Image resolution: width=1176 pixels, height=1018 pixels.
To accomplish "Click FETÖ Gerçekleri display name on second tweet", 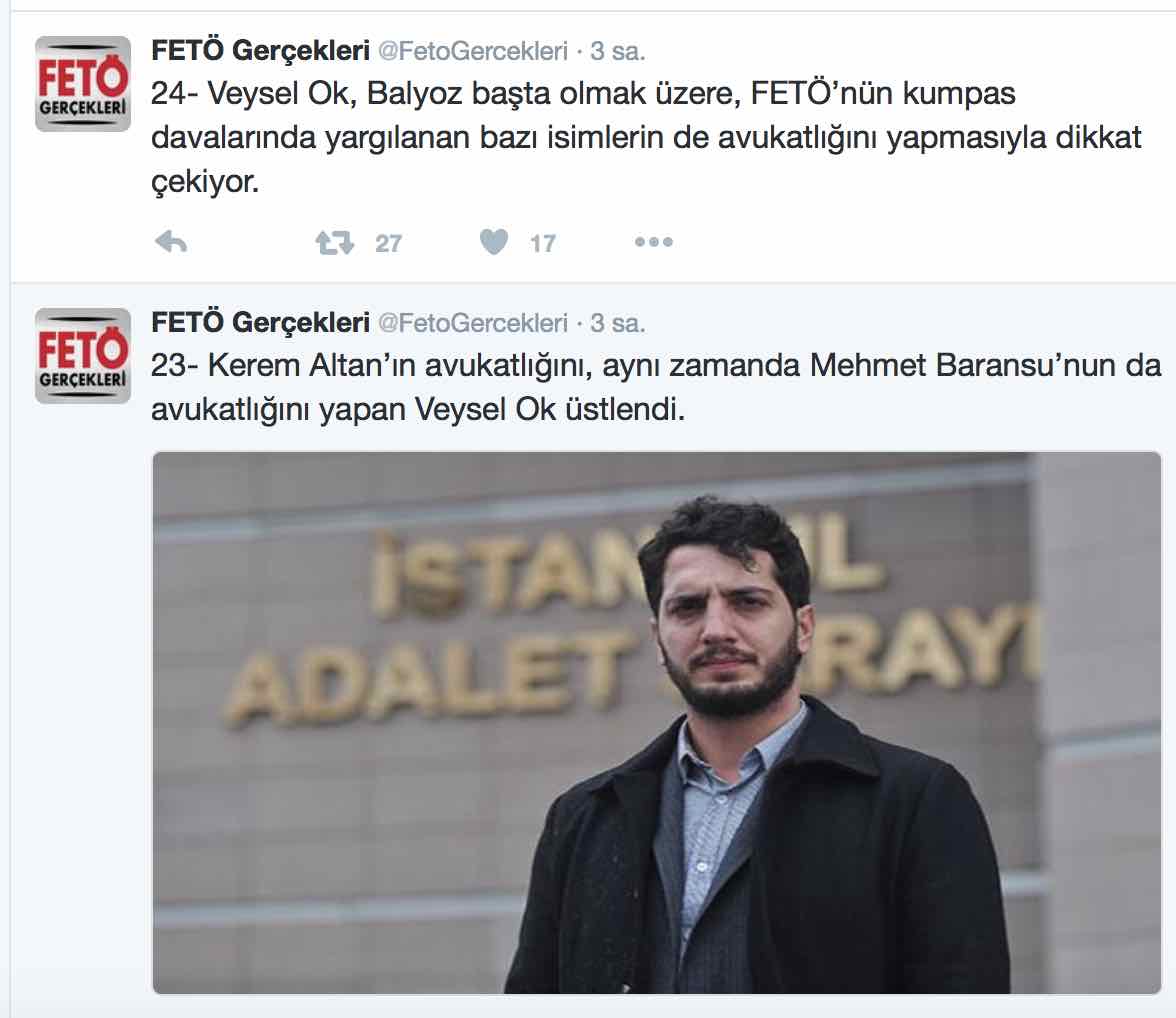I will pyautogui.click(x=260, y=322).
